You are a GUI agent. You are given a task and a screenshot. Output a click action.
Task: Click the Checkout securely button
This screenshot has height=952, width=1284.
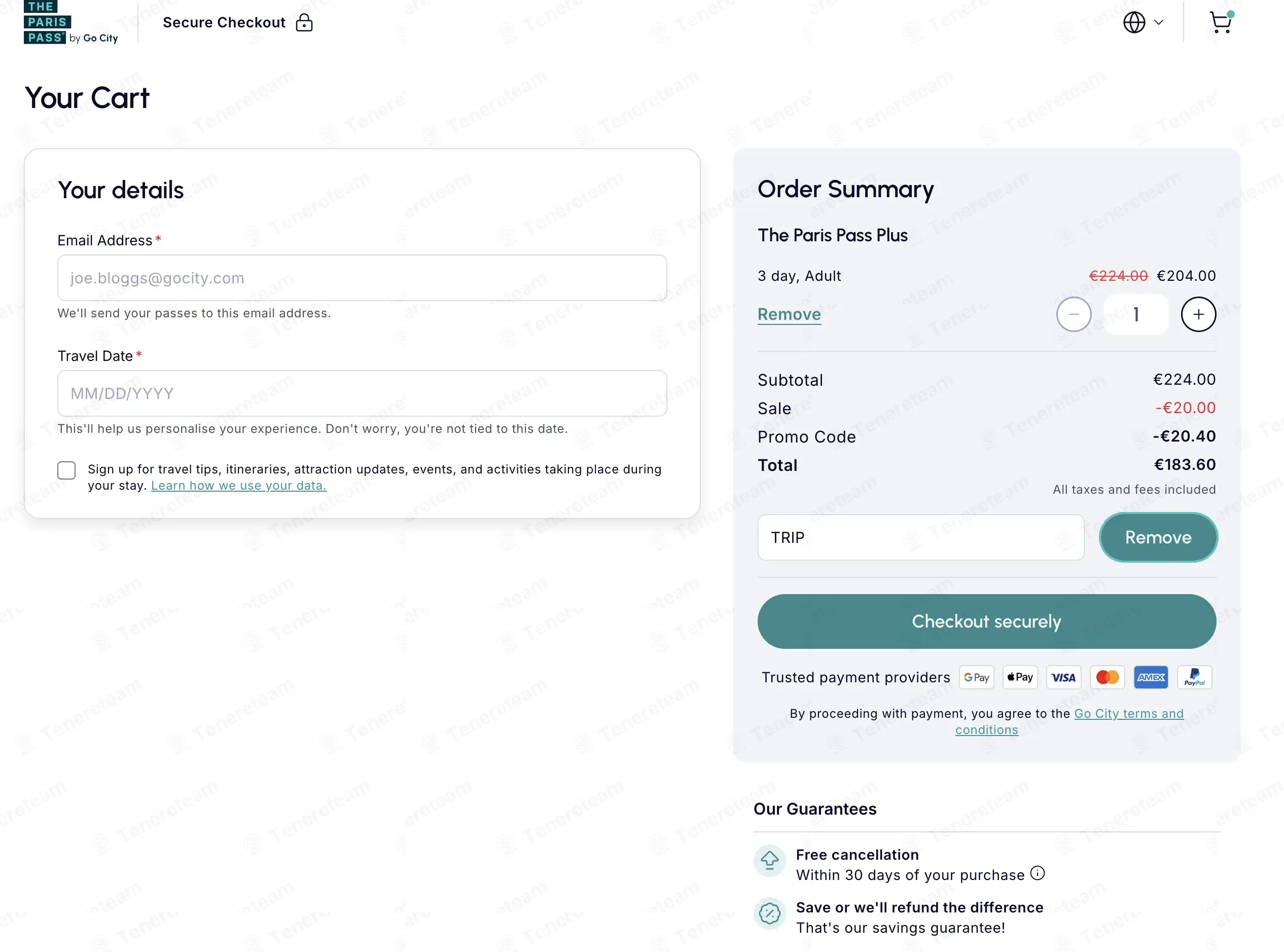pyautogui.click(x=986, y=621)
